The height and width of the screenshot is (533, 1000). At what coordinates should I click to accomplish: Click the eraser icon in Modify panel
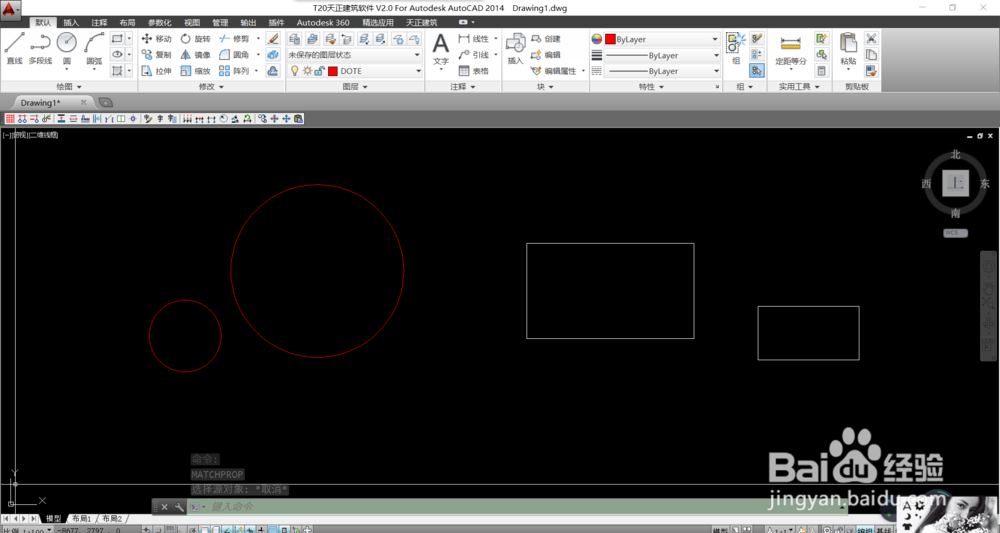tap(273, 39)
